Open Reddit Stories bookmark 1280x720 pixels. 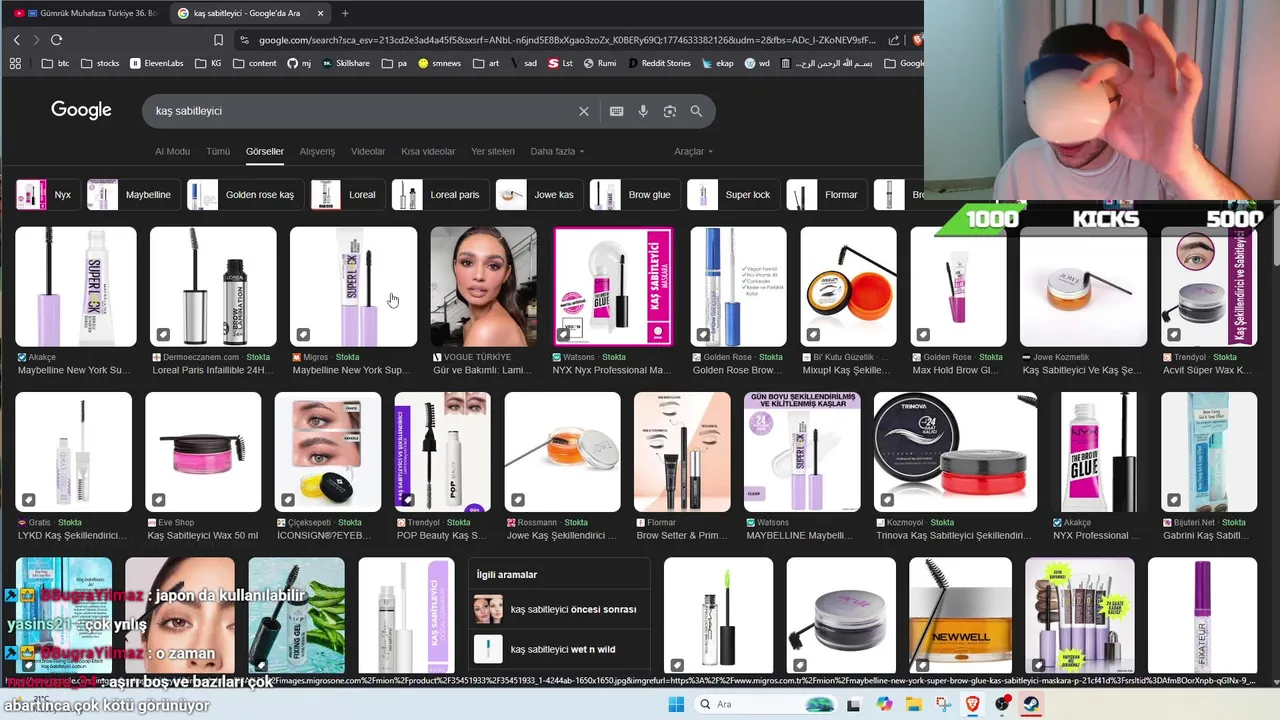click(659, 63)
